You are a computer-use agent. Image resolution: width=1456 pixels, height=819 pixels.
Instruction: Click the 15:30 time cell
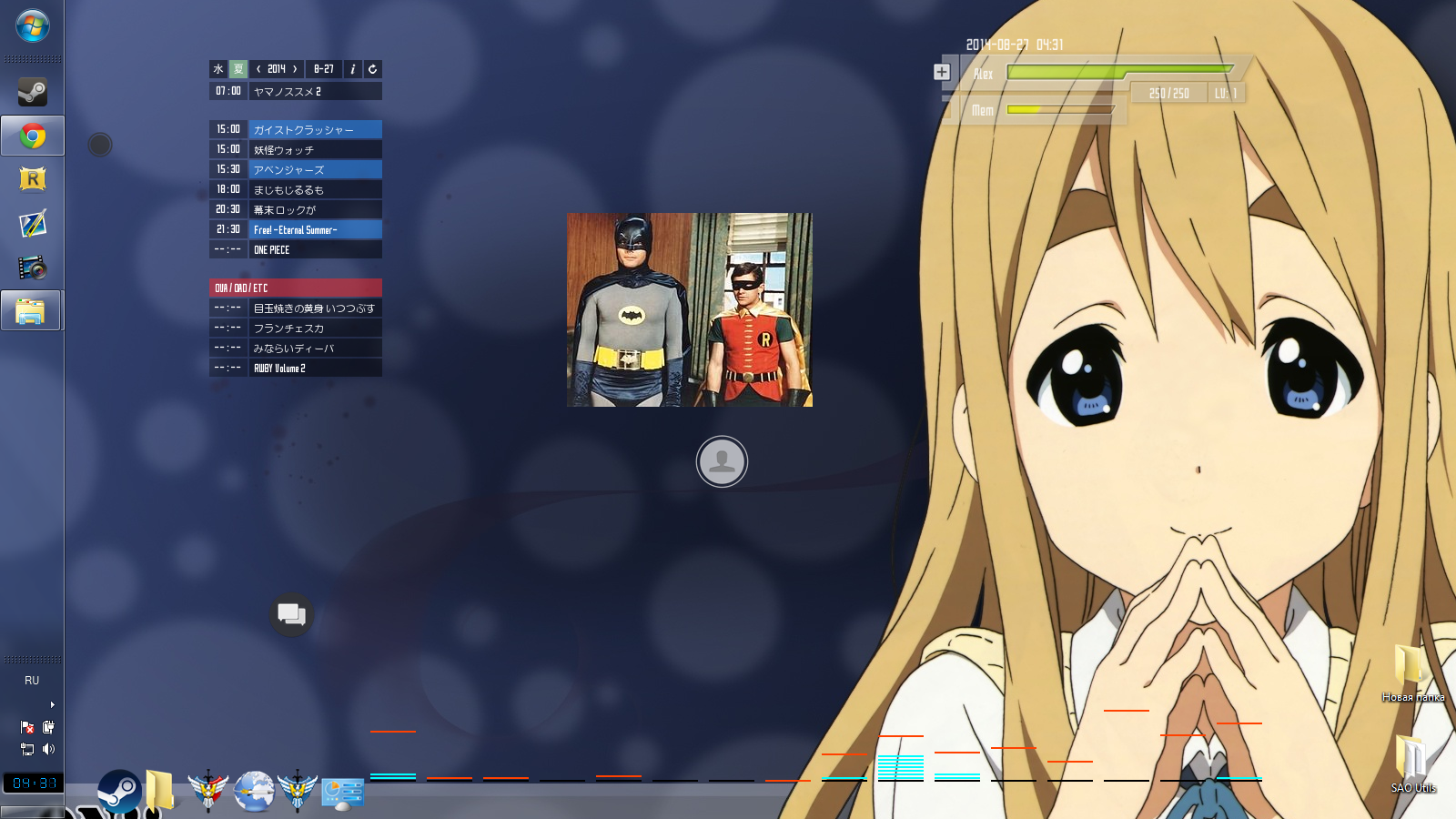click(x=228, y=169)
